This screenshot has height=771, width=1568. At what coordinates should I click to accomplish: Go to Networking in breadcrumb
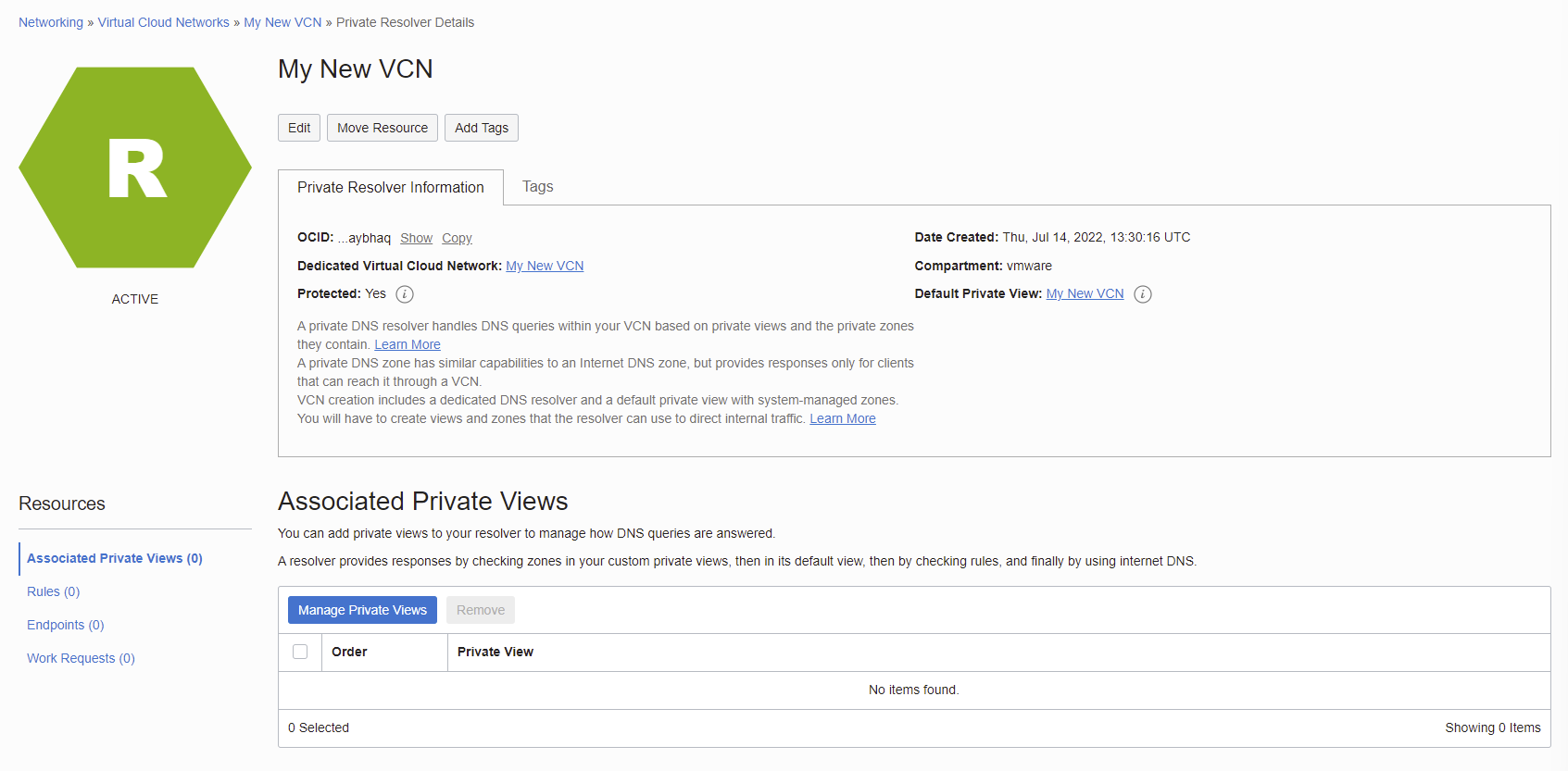click(x=51, y=22)
